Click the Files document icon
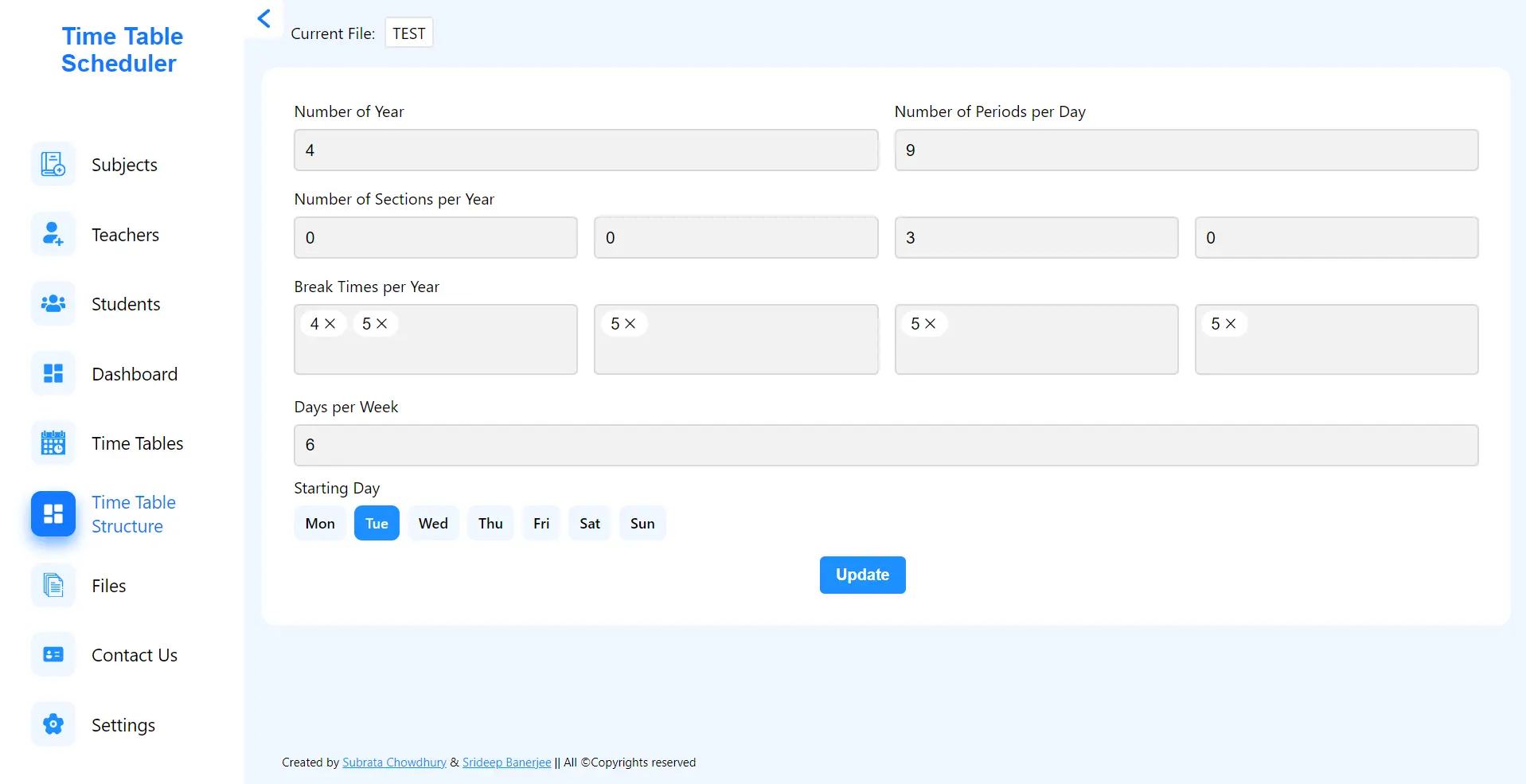1526x784 pixels. pyautogui.click(x=53, y=585)
